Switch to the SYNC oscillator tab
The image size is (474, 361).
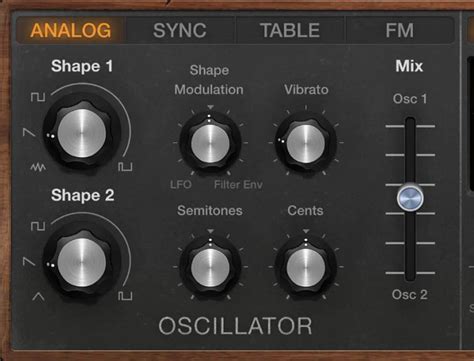180,30
